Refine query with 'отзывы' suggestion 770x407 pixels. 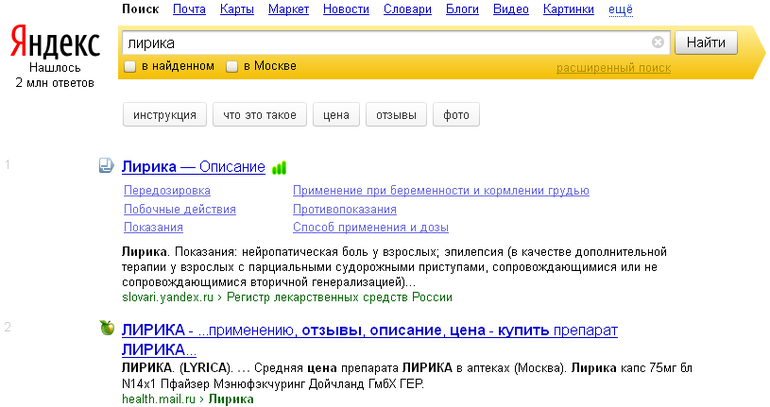(396, 115)
